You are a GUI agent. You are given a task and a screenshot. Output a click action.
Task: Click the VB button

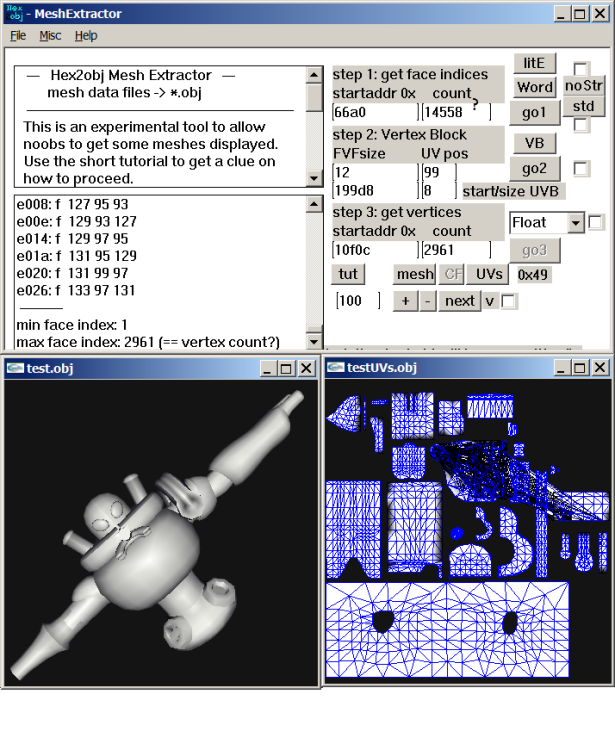534,143
